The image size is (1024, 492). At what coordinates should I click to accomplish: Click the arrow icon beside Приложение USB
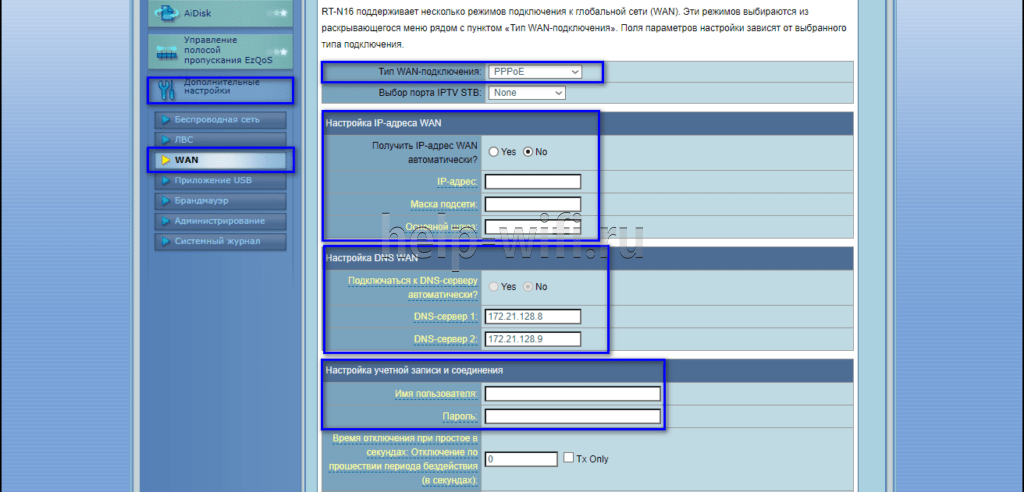click(x=165, y=181)
